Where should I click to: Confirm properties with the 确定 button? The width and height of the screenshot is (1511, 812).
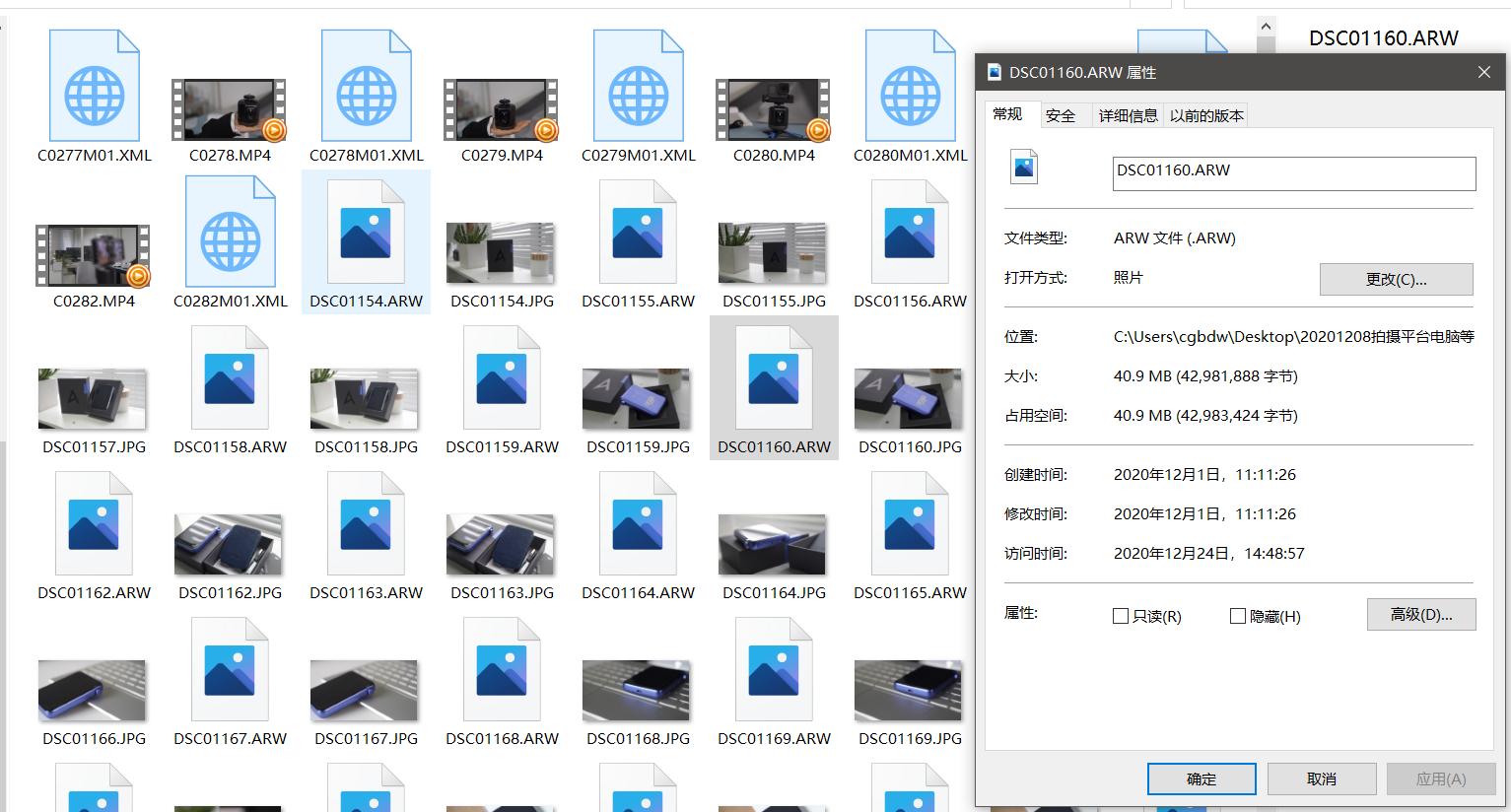point(1201,778)
